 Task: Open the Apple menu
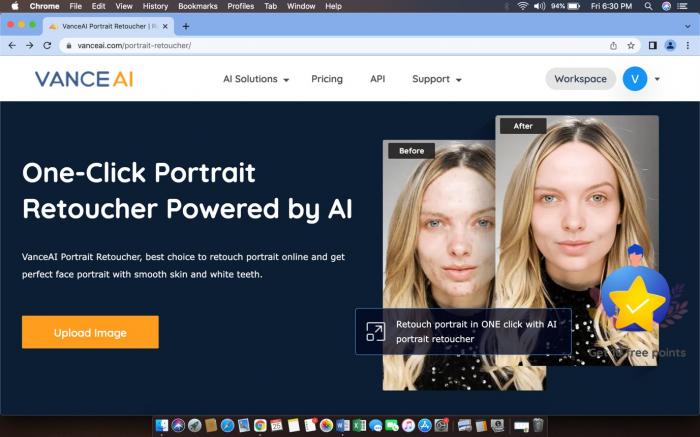click(15, 6)
